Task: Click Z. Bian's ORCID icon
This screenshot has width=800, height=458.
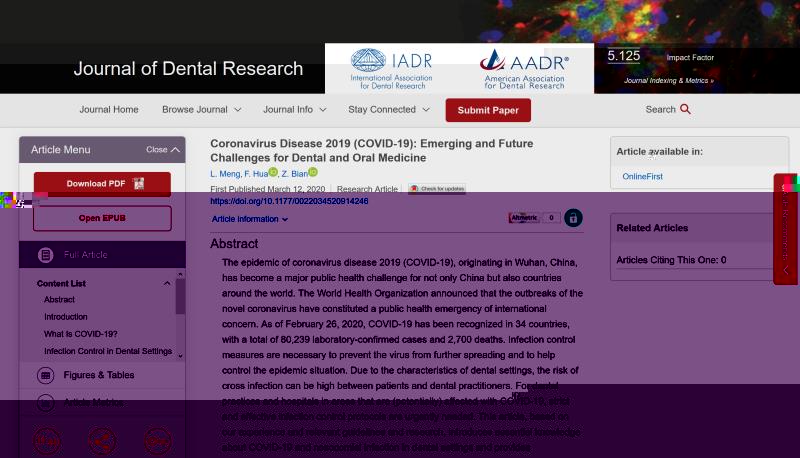Action: click(313, 172)
